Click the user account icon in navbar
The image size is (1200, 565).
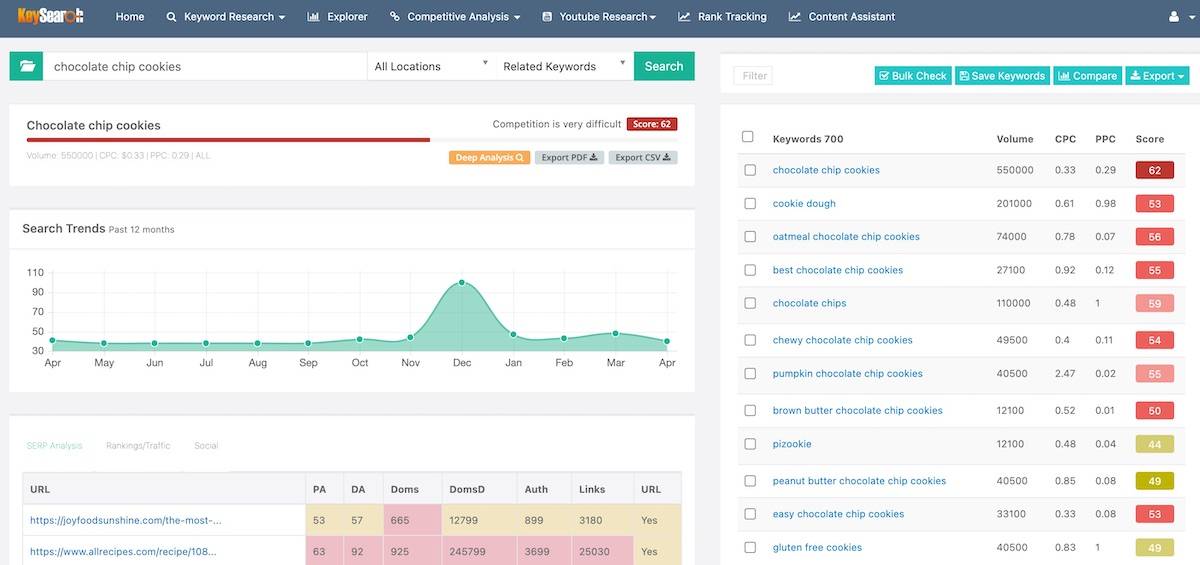tap(1174, 17)
